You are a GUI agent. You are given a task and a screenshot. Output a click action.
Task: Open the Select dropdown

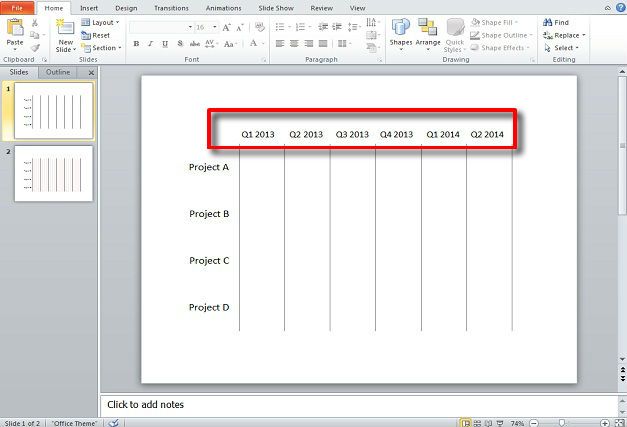[x=563, y=48]
